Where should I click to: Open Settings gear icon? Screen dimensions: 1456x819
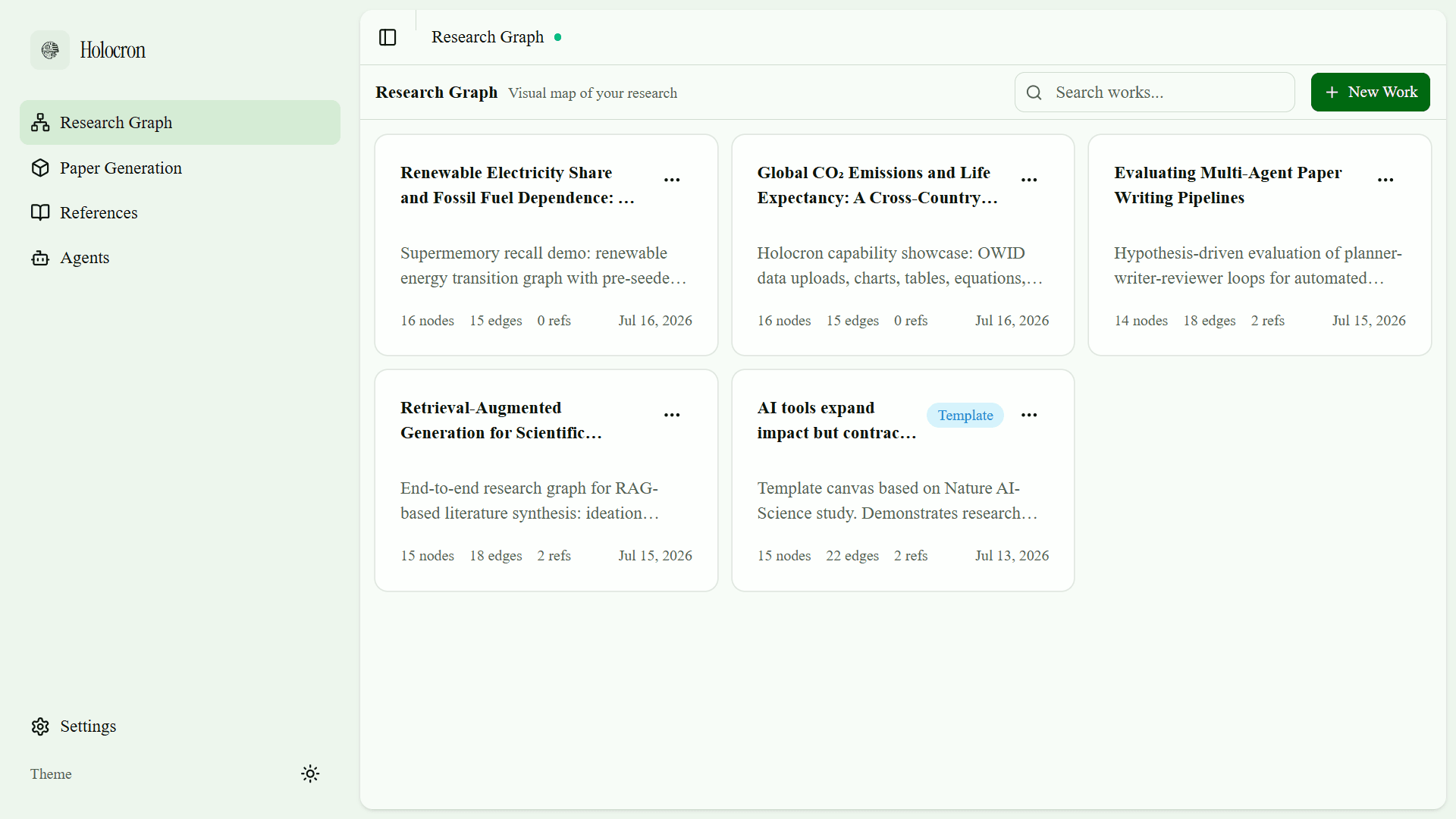tap(40, 726)
